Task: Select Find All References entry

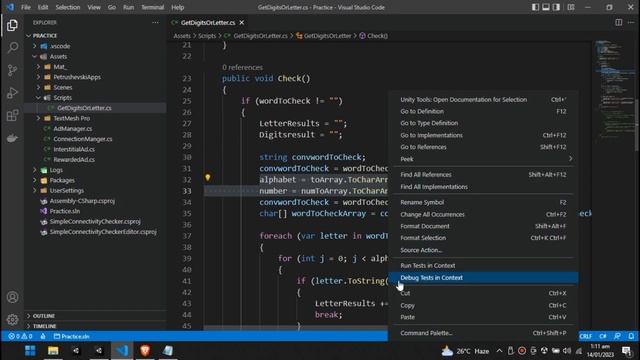Action: point(483,174)
